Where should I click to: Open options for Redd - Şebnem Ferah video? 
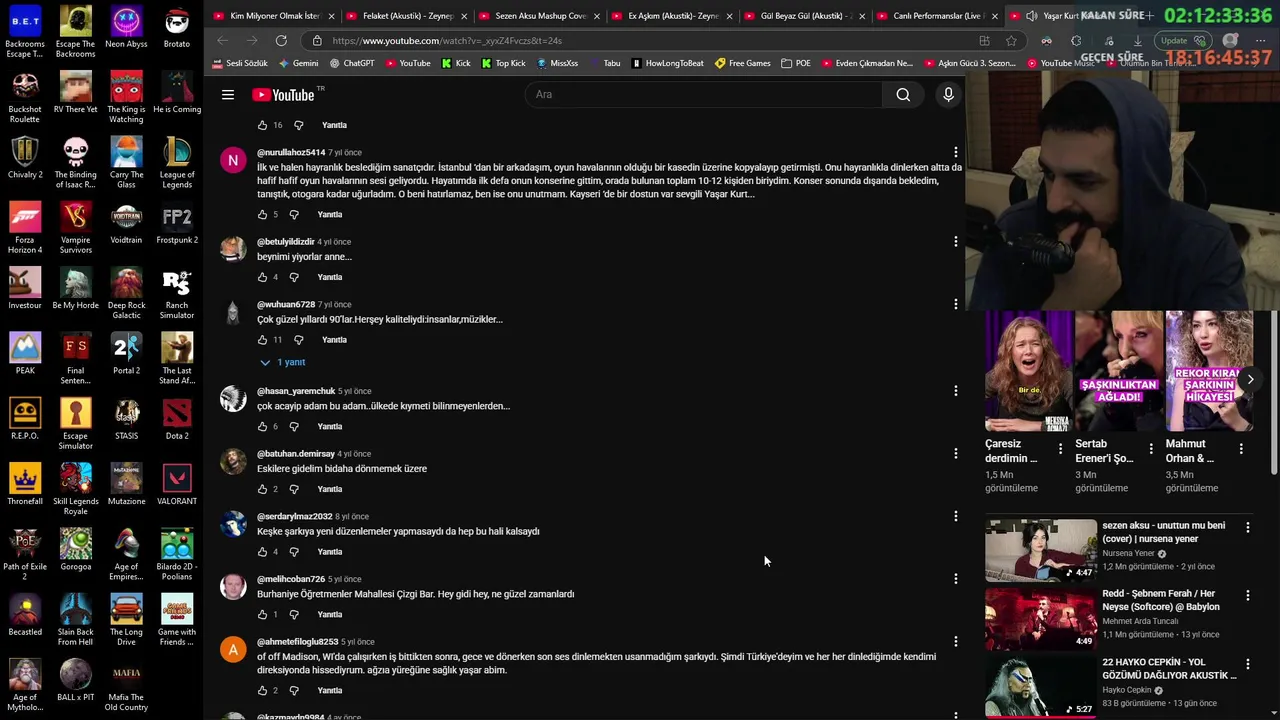pyautogui.click(x=1247, y=595)
